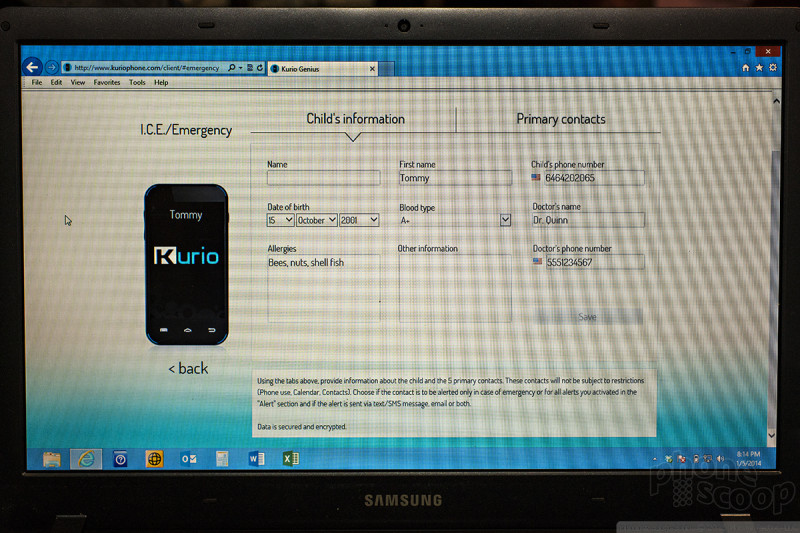Viewport: 800px width, 533px height.
Task: Open the browser Home icon
Action: point(745,67)
